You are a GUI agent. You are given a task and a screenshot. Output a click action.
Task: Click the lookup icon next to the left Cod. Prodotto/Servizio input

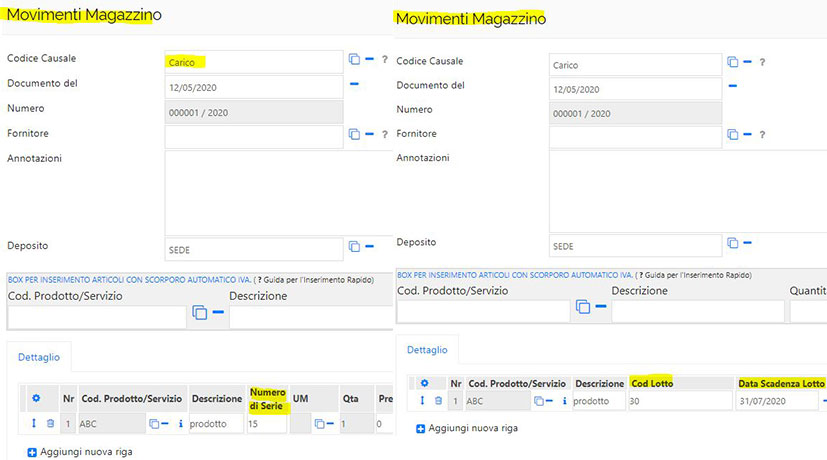(x=199, y=313)
